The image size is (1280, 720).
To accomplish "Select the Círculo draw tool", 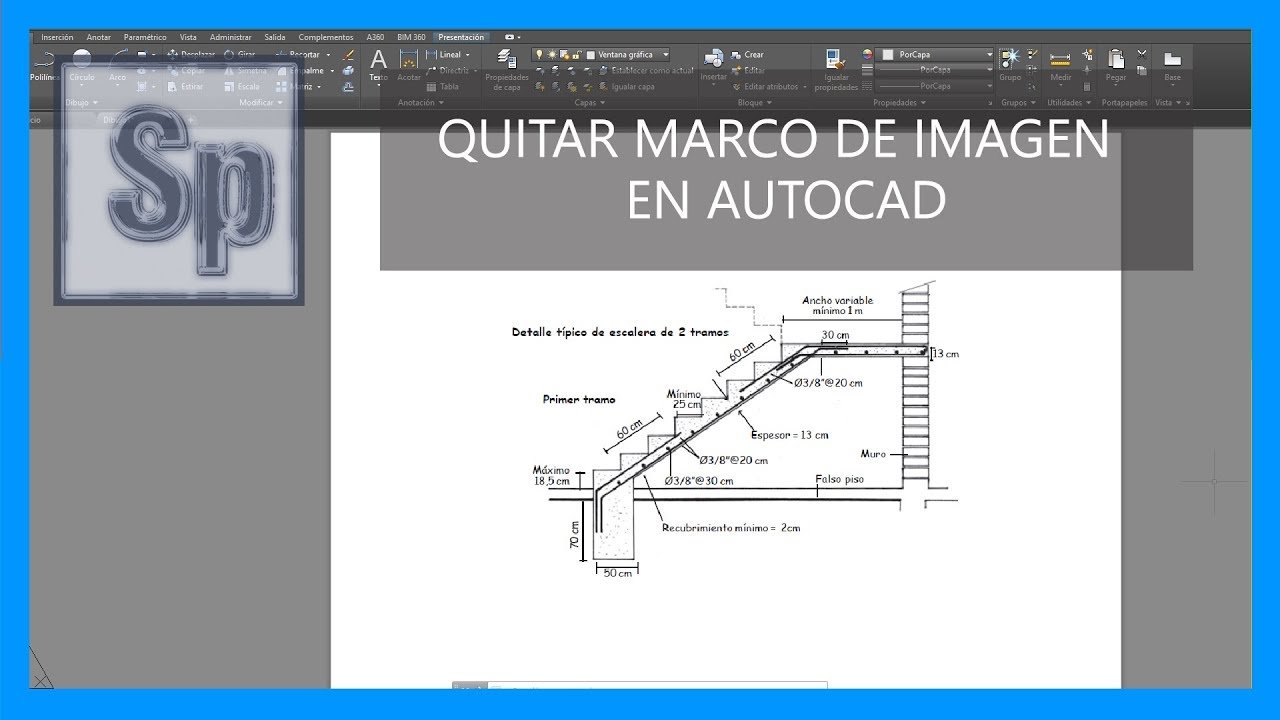I will (x=82, y=65).
